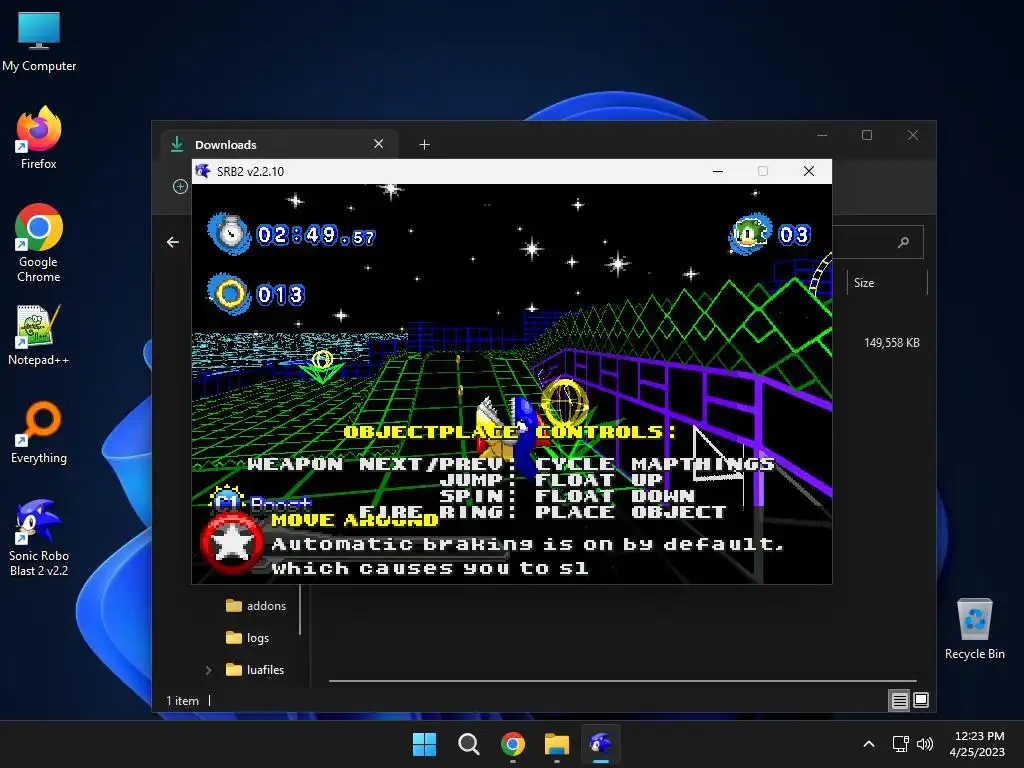Click the lives count 03
1024x768 pixels.
pyautogui.click(x=794, y=234)
